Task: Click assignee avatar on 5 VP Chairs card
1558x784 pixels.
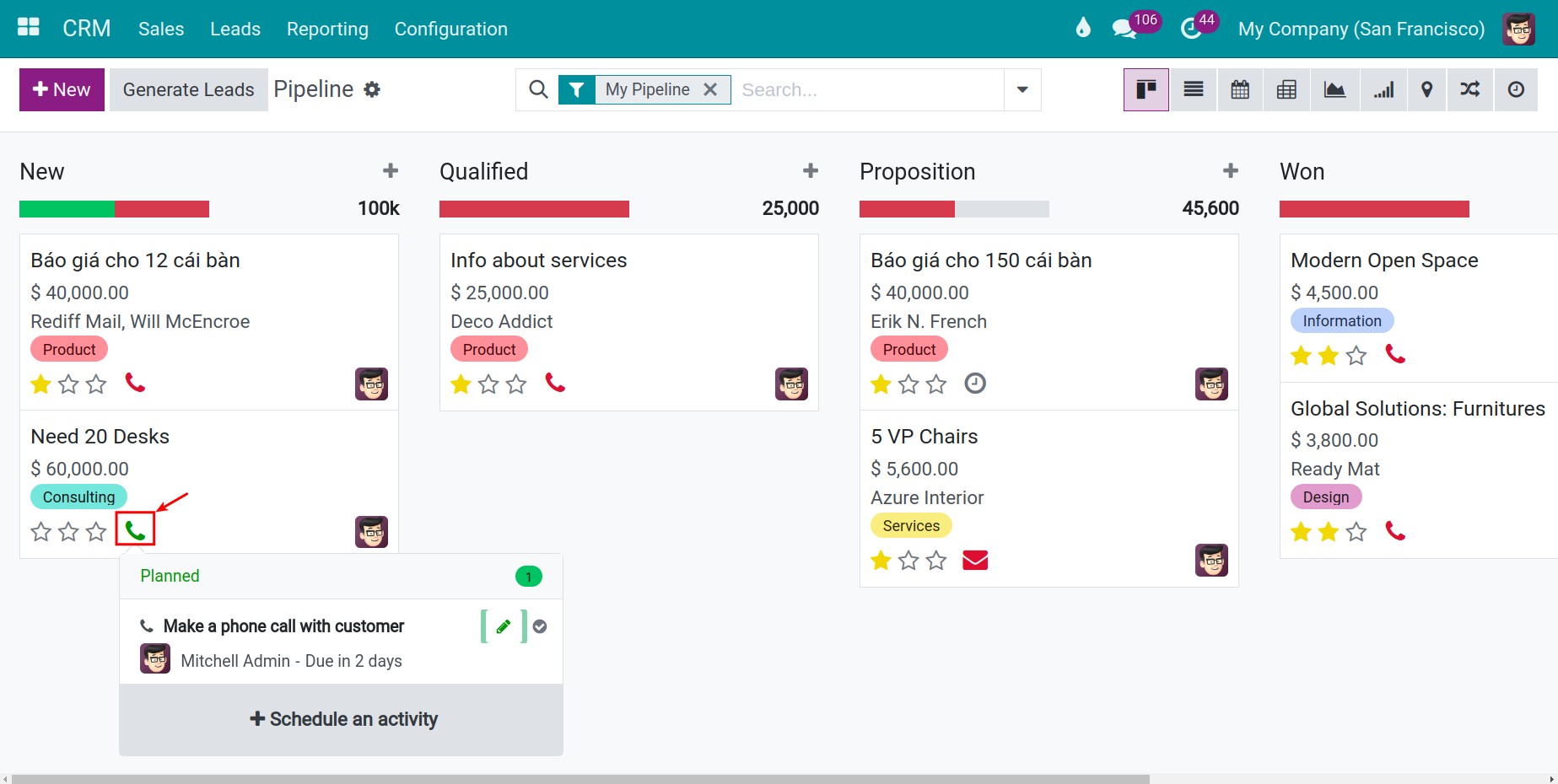Action: (x=1211, y=561)
